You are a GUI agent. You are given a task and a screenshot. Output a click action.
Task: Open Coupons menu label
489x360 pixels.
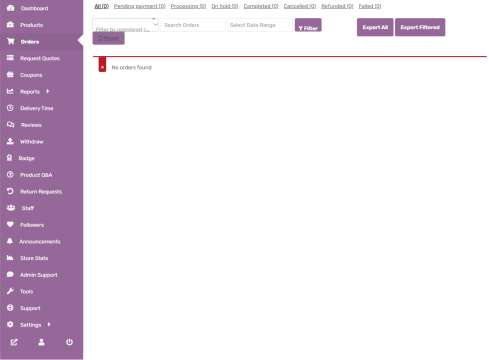click(31, 75)
